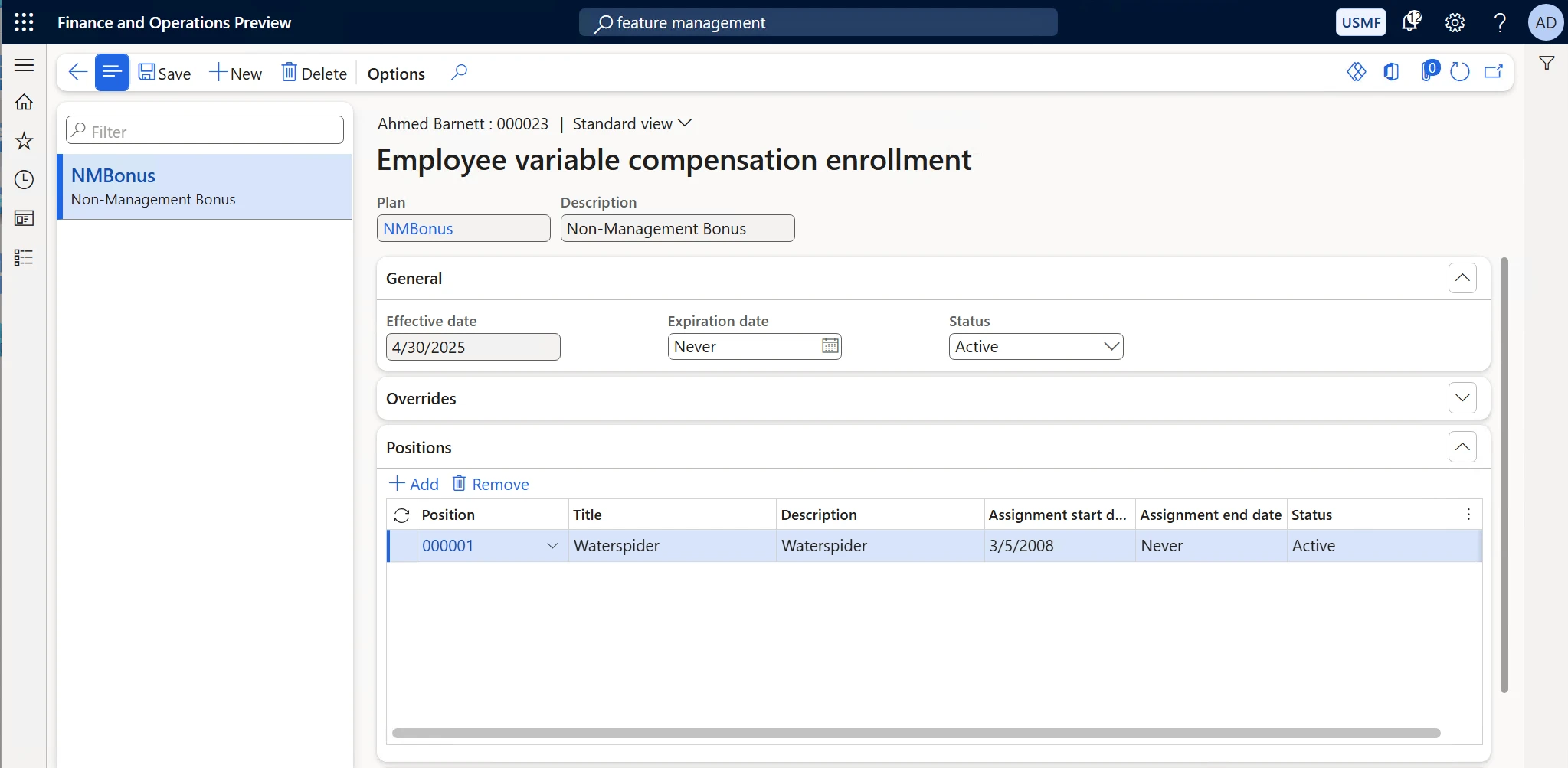The width and height of the screenshot is (1568, 768).
Task: Expand the Overrides section
Action: click(x=1462, y=398)
